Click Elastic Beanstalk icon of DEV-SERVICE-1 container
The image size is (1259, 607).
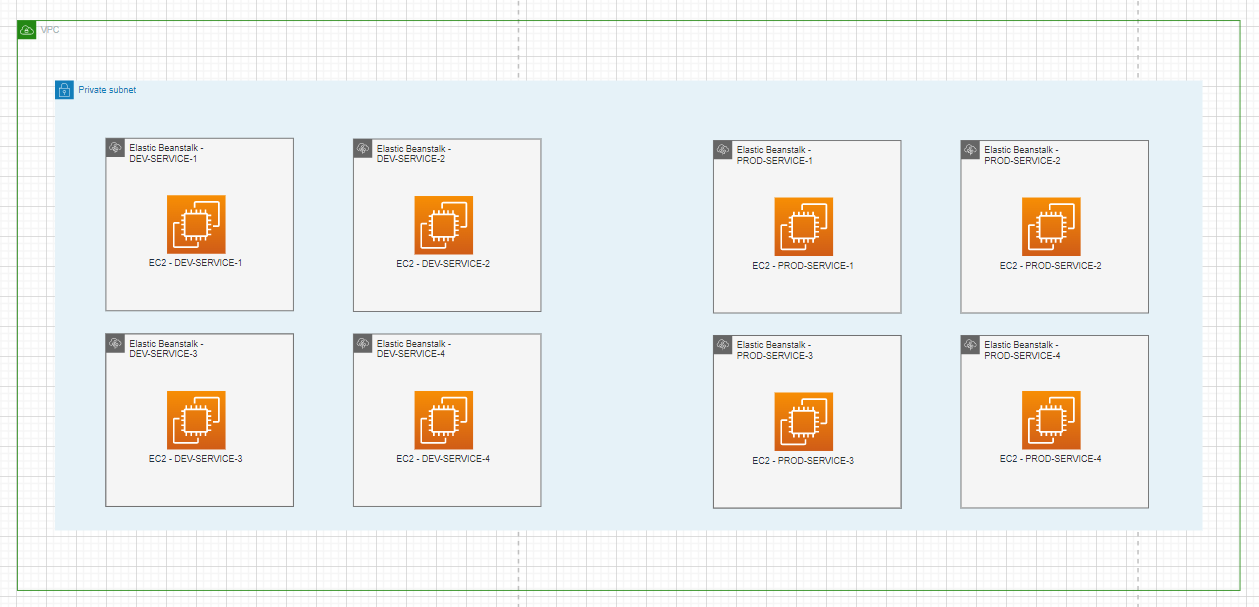pyautogui.click(x=115, y=147)
